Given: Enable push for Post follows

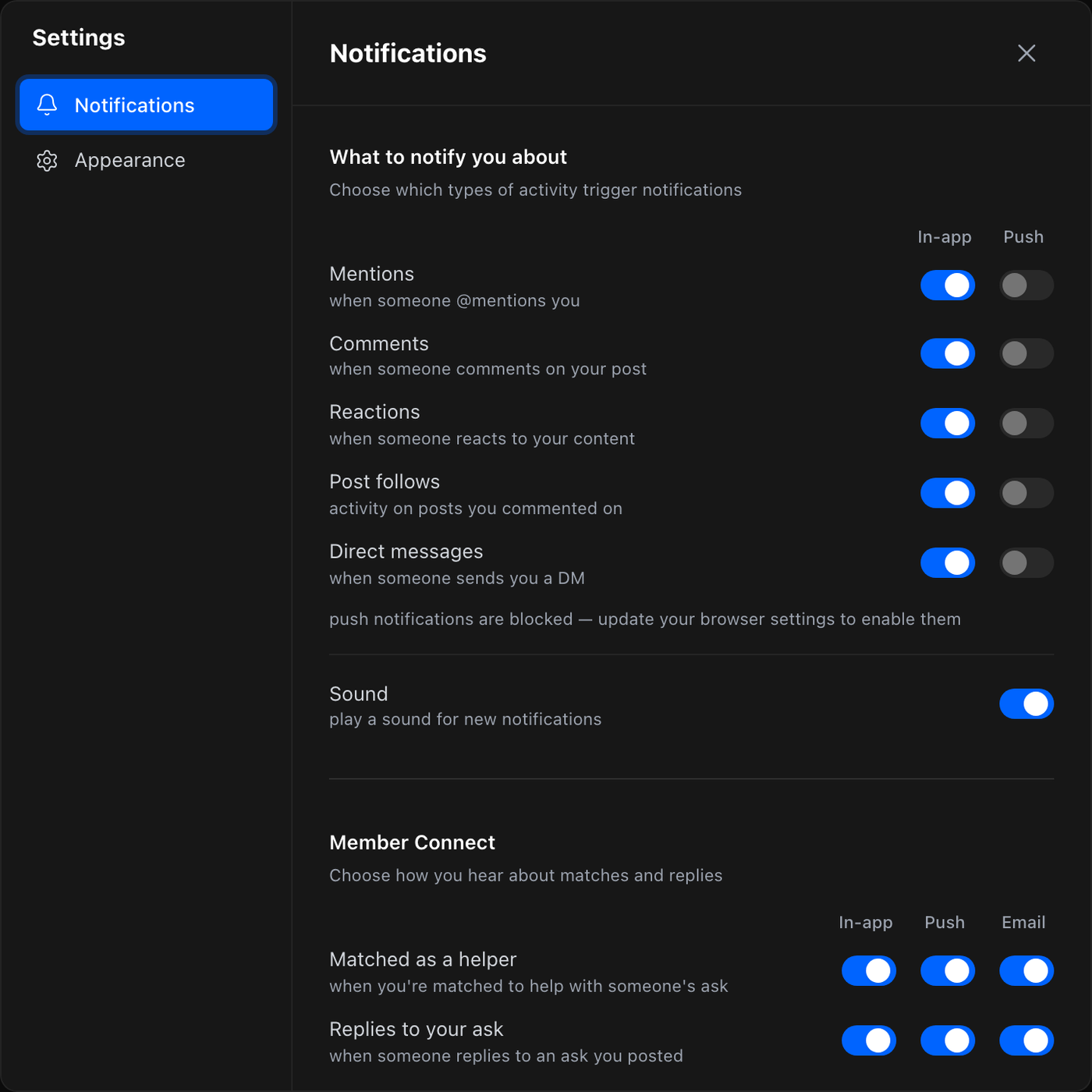Looking at the screenshot, I should (x=1026, y=493).
